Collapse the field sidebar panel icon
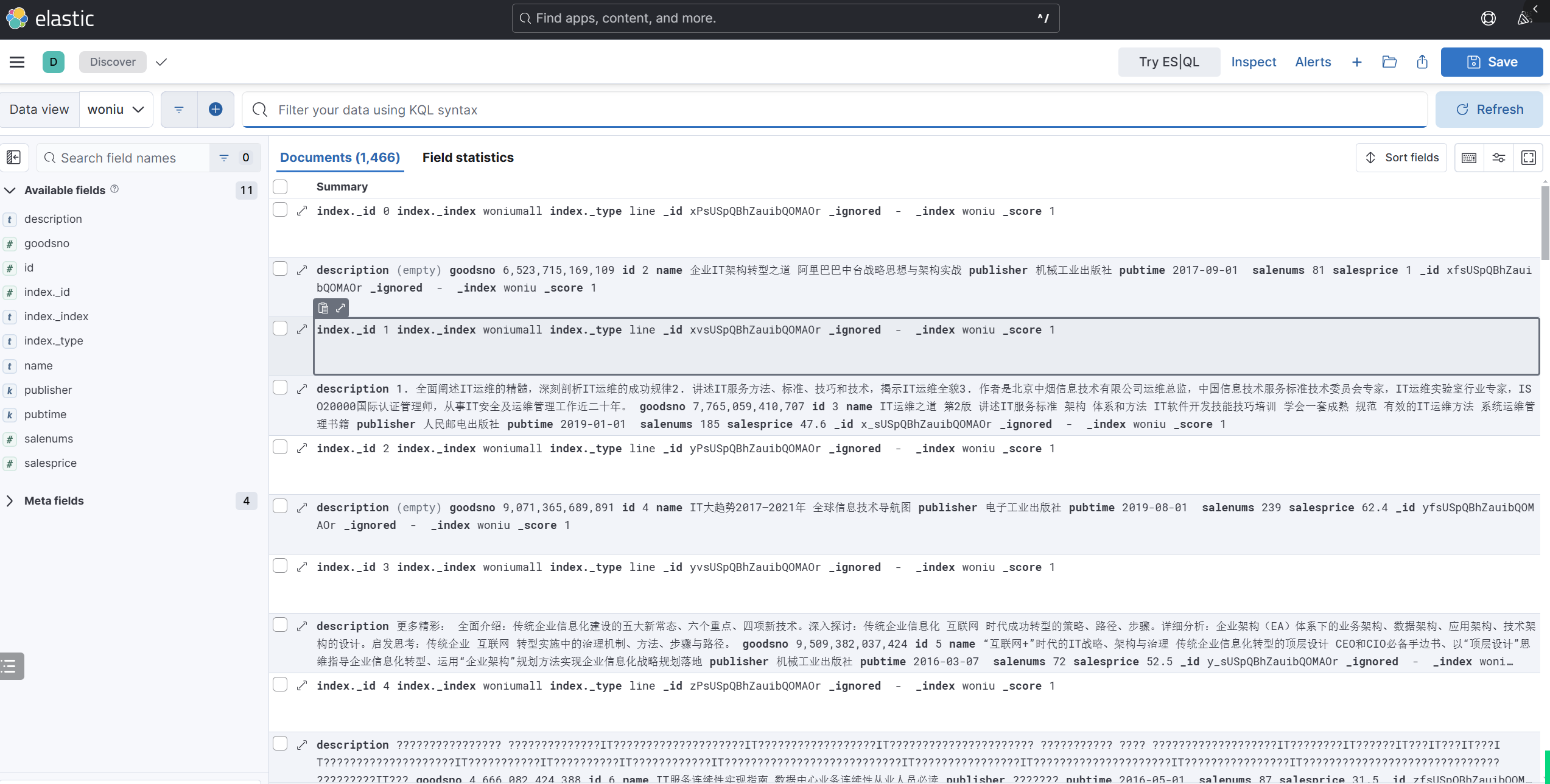This screenshot has height=784, width=1550. pyautogui.click(x=13, y=158)
